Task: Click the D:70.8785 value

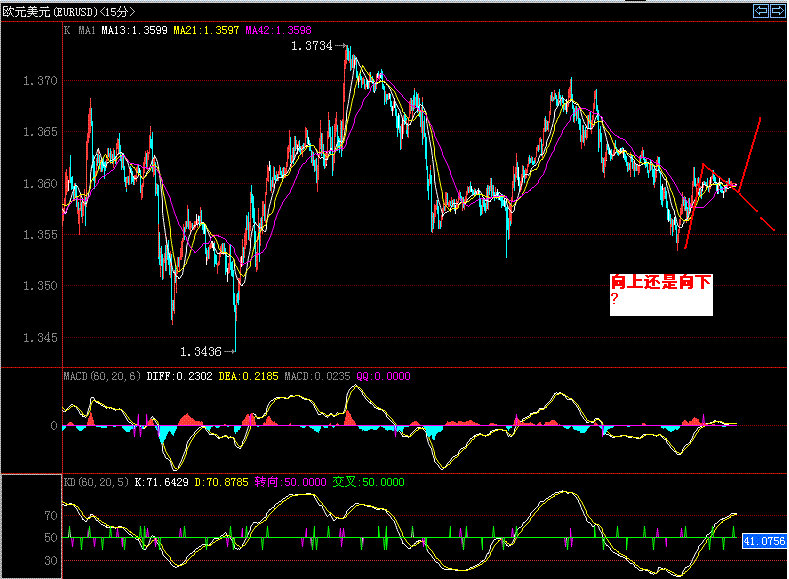Action: tap(221, 482)
